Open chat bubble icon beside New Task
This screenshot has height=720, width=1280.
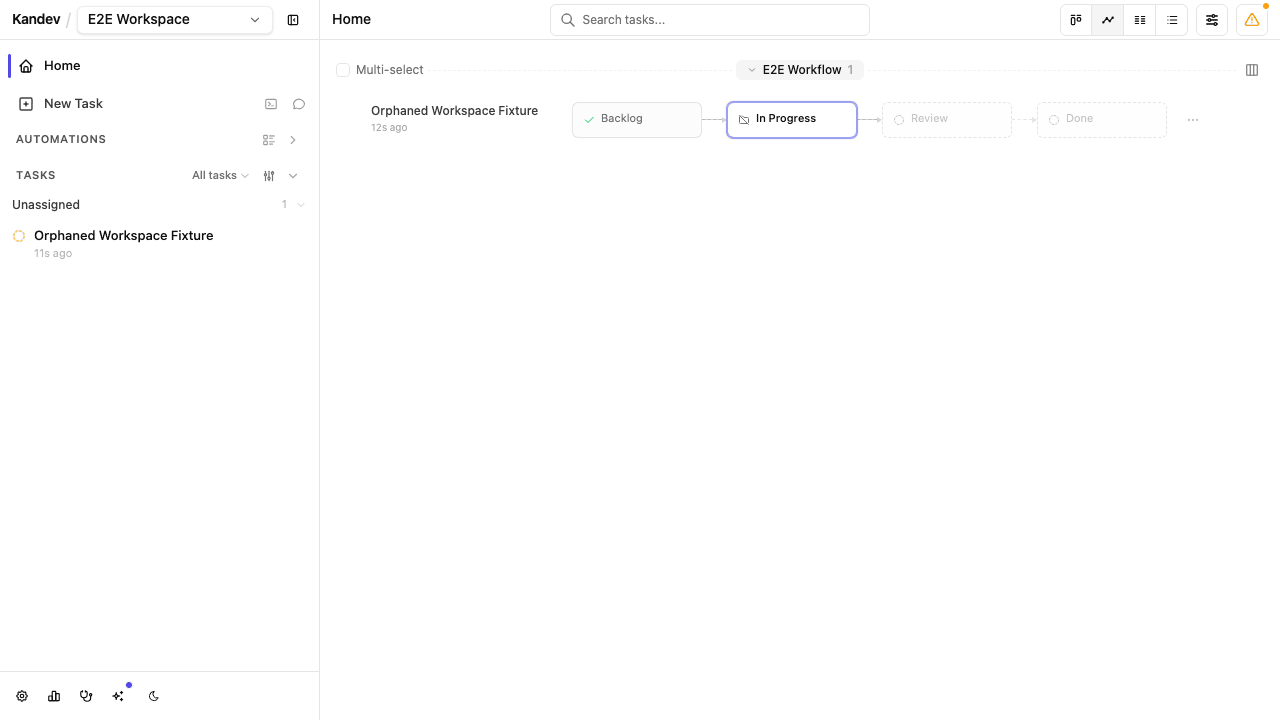click(299, 104)
